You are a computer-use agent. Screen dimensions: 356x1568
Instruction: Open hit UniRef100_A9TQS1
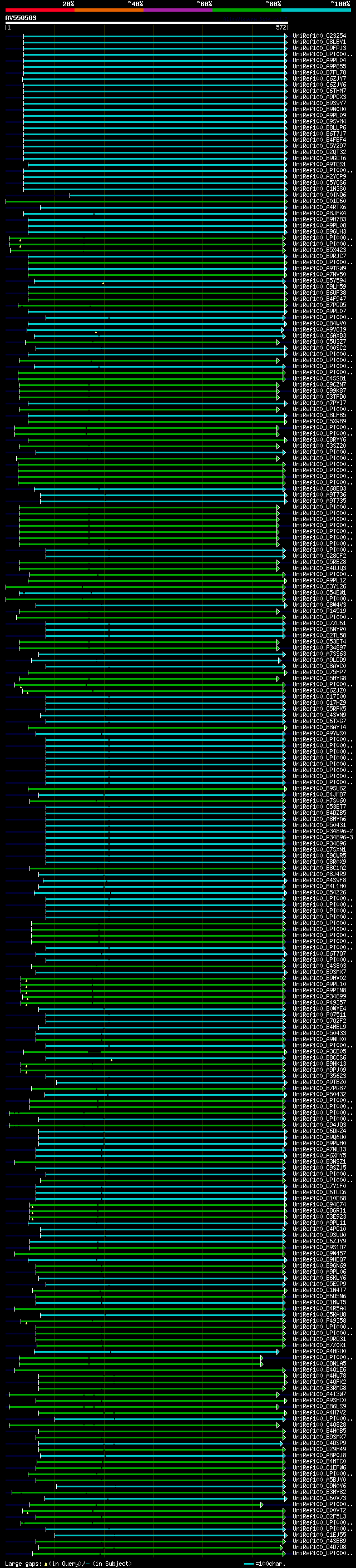[319, 164]
